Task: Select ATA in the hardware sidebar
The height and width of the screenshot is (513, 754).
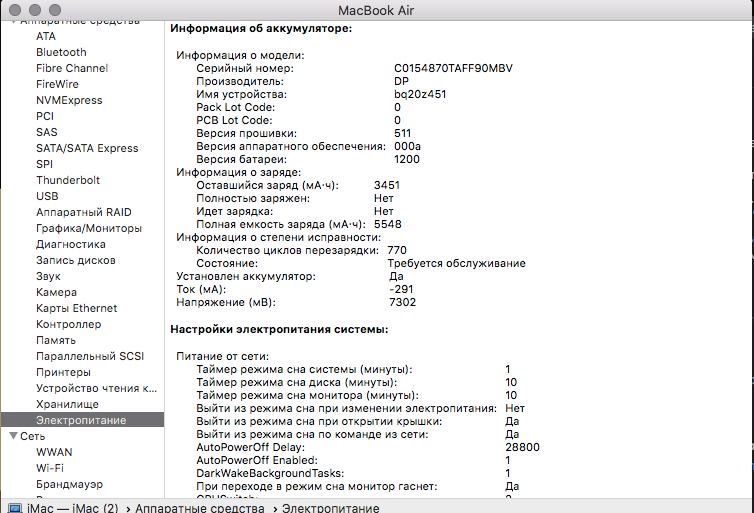Action: point(46,36)
